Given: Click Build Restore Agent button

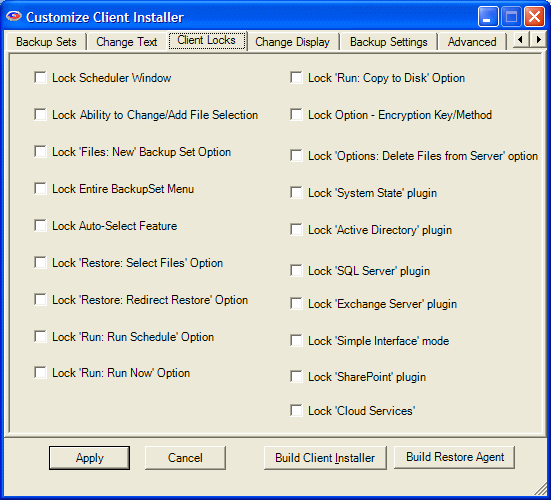Looking at the screenshot, I should 455,457.
